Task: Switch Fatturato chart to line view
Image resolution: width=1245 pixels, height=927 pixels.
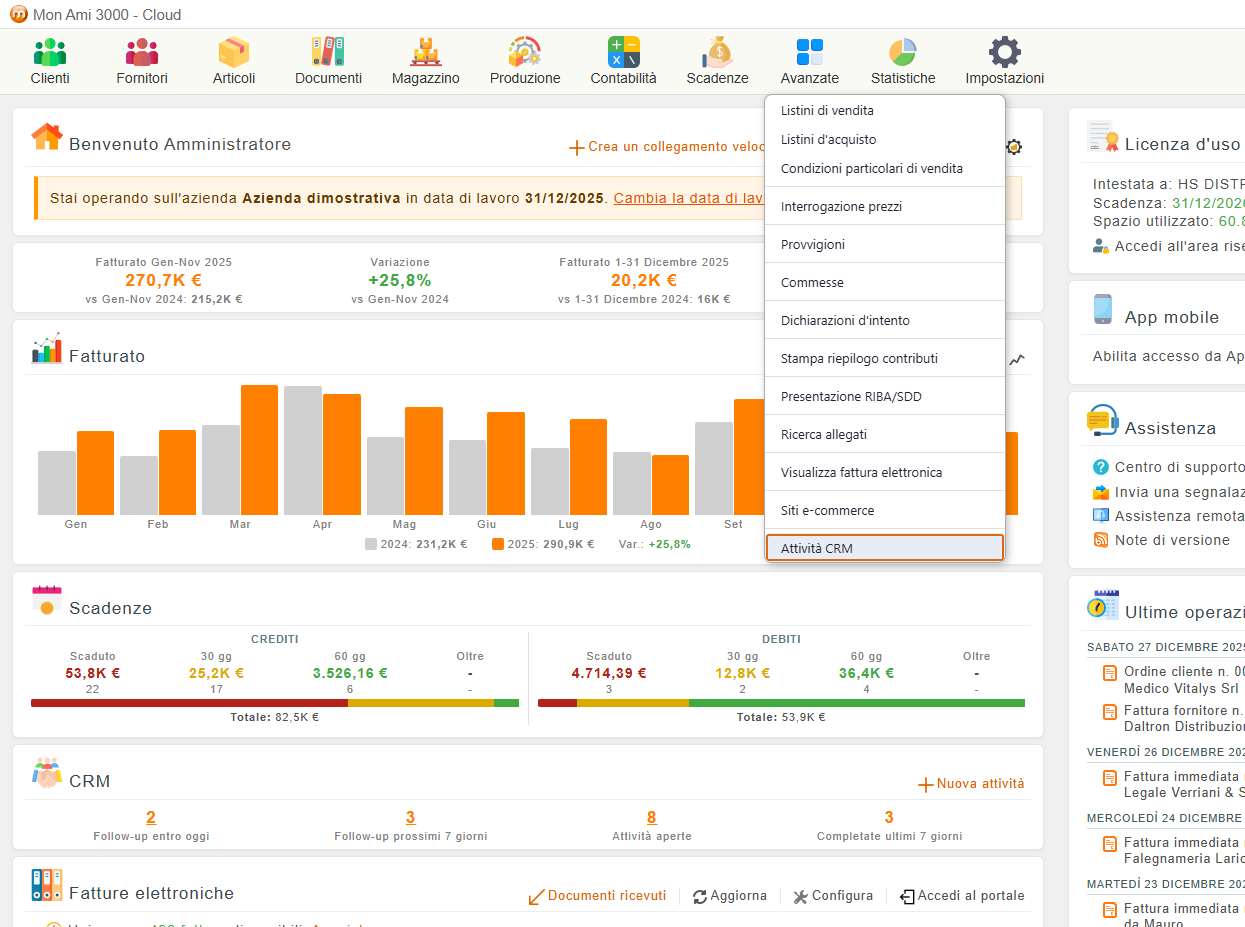Action: 1017,360
